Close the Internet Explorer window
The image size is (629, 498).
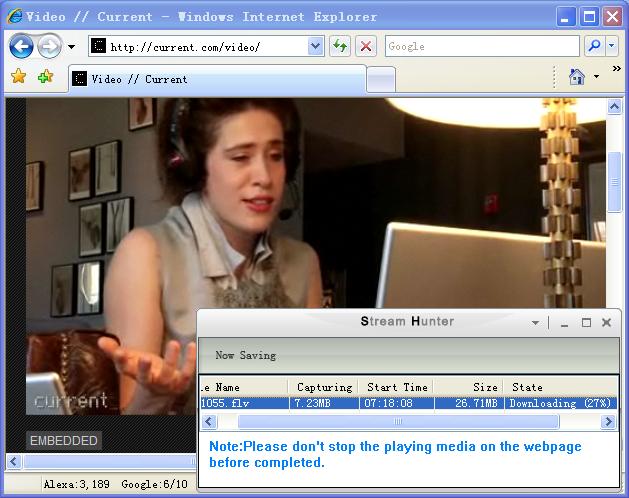click(613, 18)
